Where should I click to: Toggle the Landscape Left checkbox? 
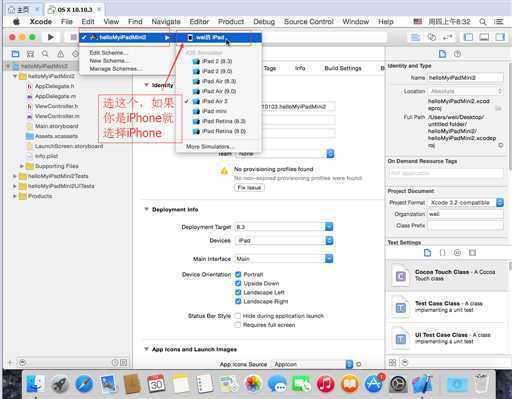pyautogui.click(x=238, y=292)
